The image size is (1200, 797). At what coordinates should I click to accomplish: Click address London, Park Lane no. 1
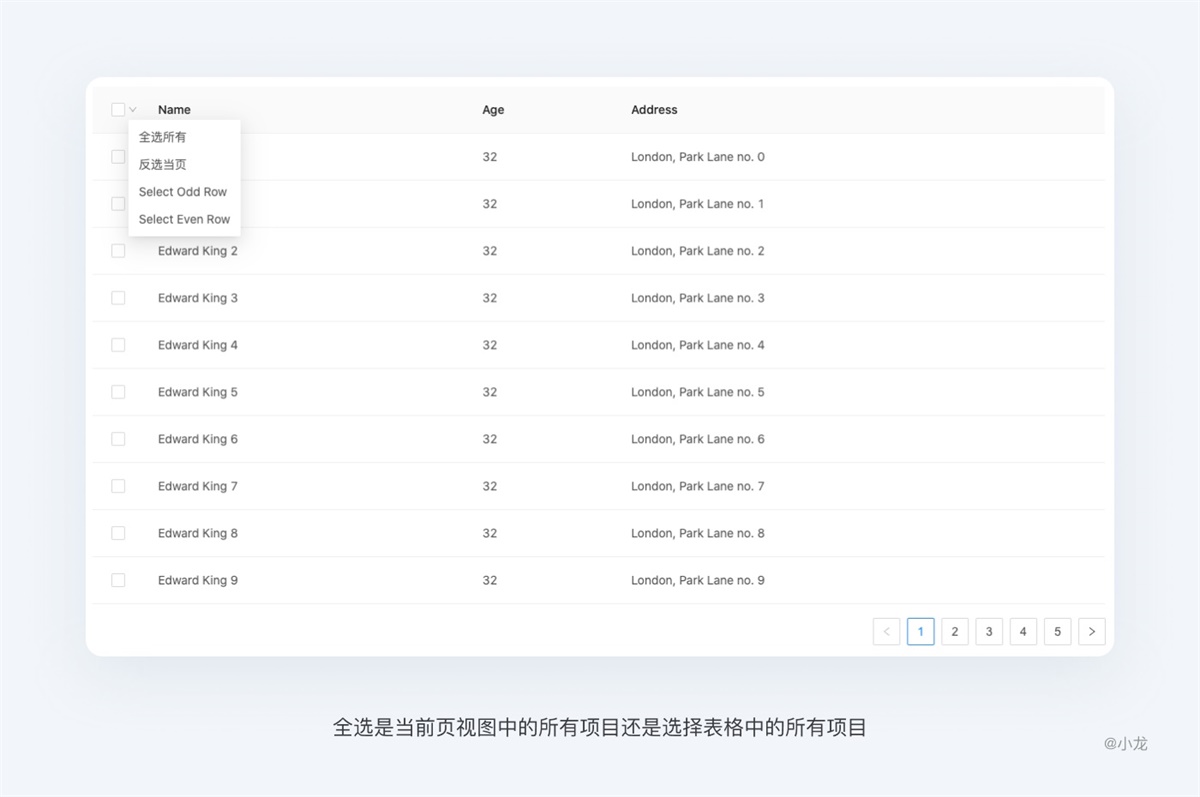[x=698, y=204]
